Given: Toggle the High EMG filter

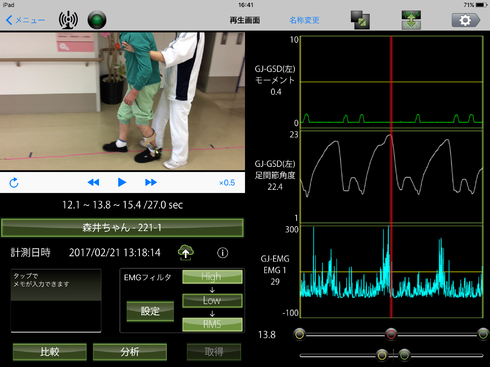Looking at the screenshot, I should (x=212, y=277).
